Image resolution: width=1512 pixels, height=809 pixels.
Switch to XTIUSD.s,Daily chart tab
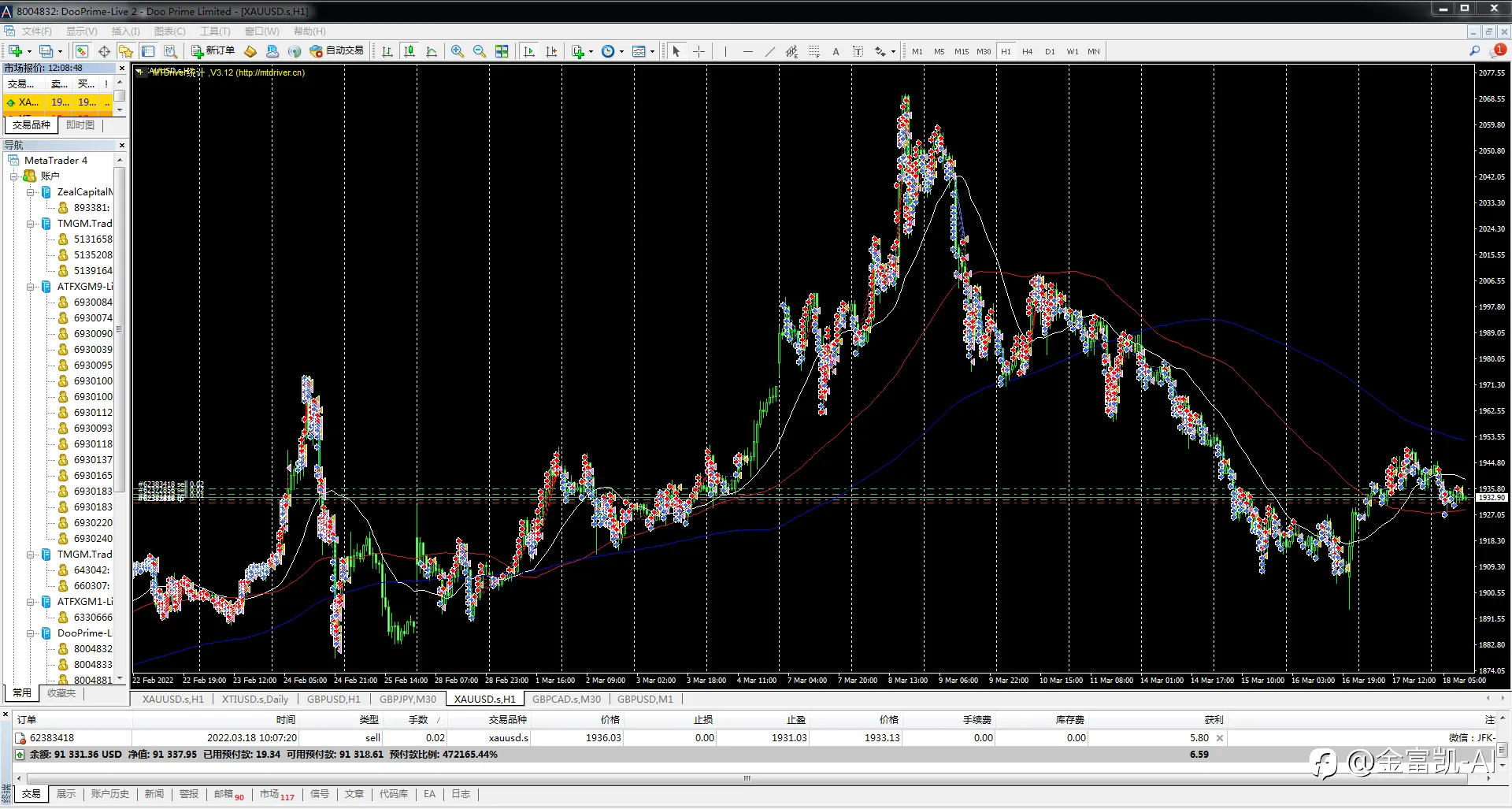coord(254,699)
